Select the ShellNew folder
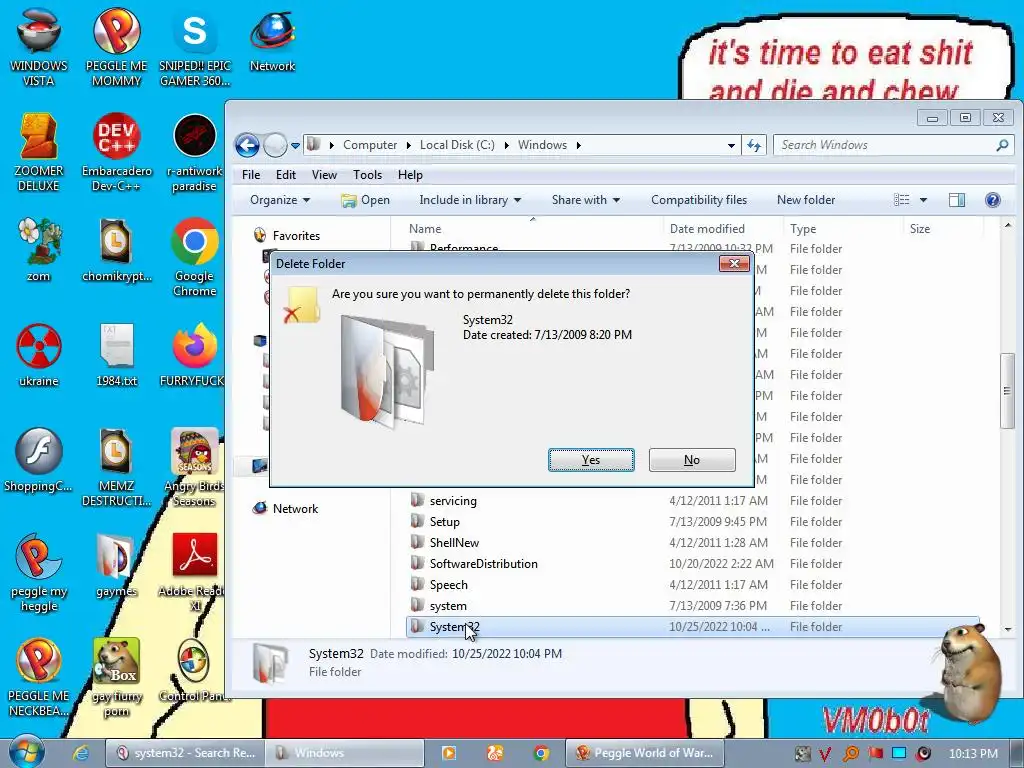The image size is (1024, 768). pos(455,543)
